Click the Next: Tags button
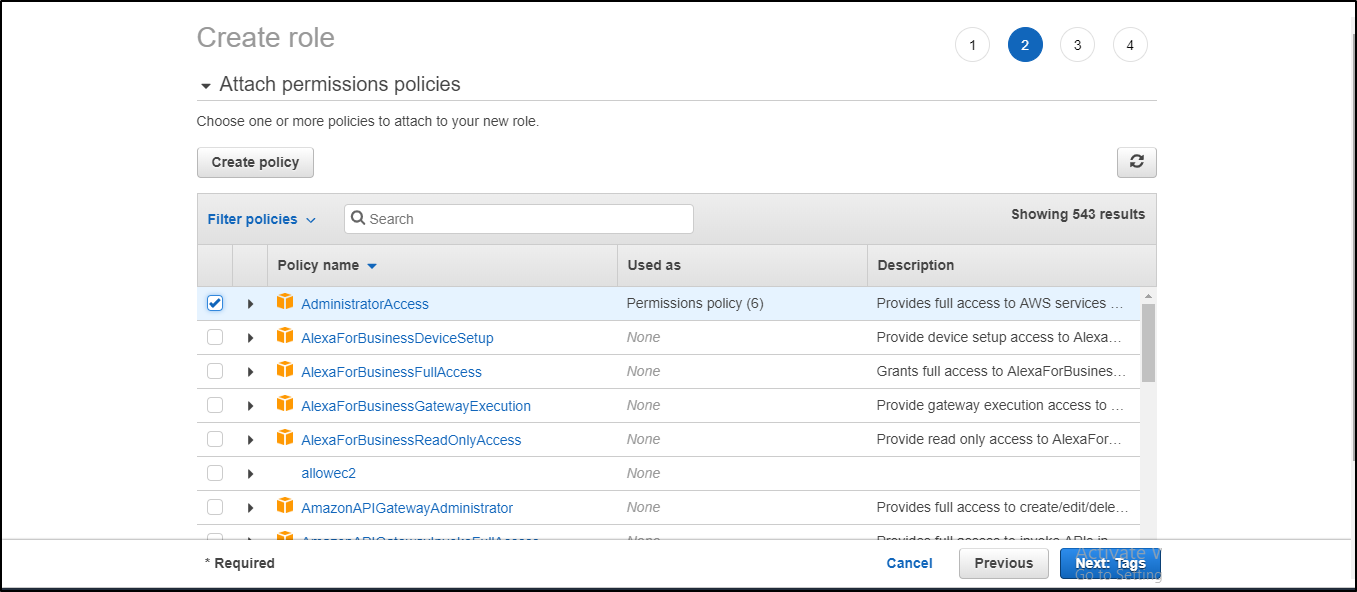The height and width of the screenshot is (592, 1357). pyautogui.click(x=1110, y=563)
